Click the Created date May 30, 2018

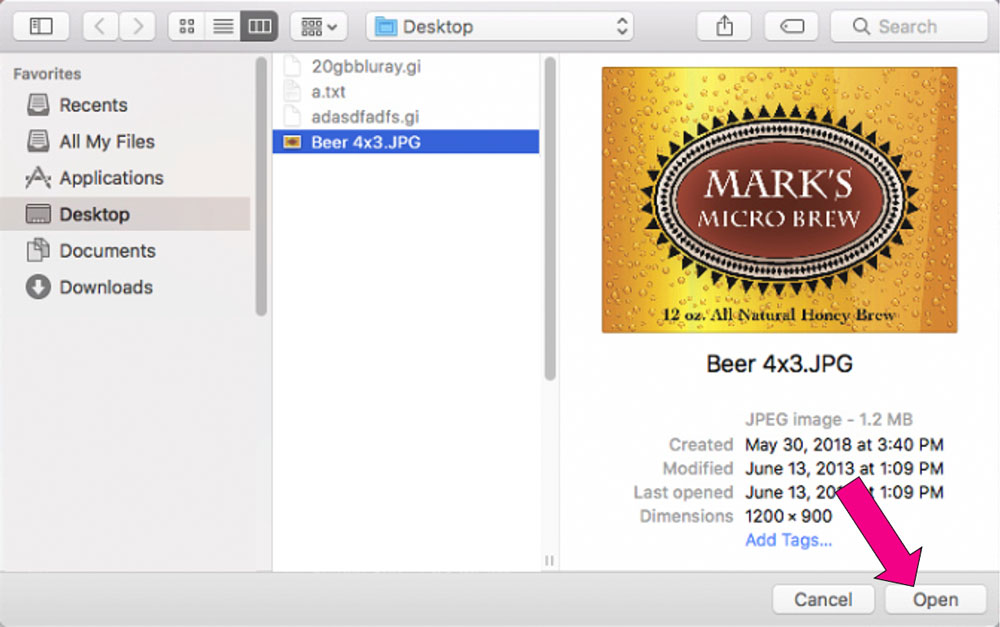tap(844, 445)
